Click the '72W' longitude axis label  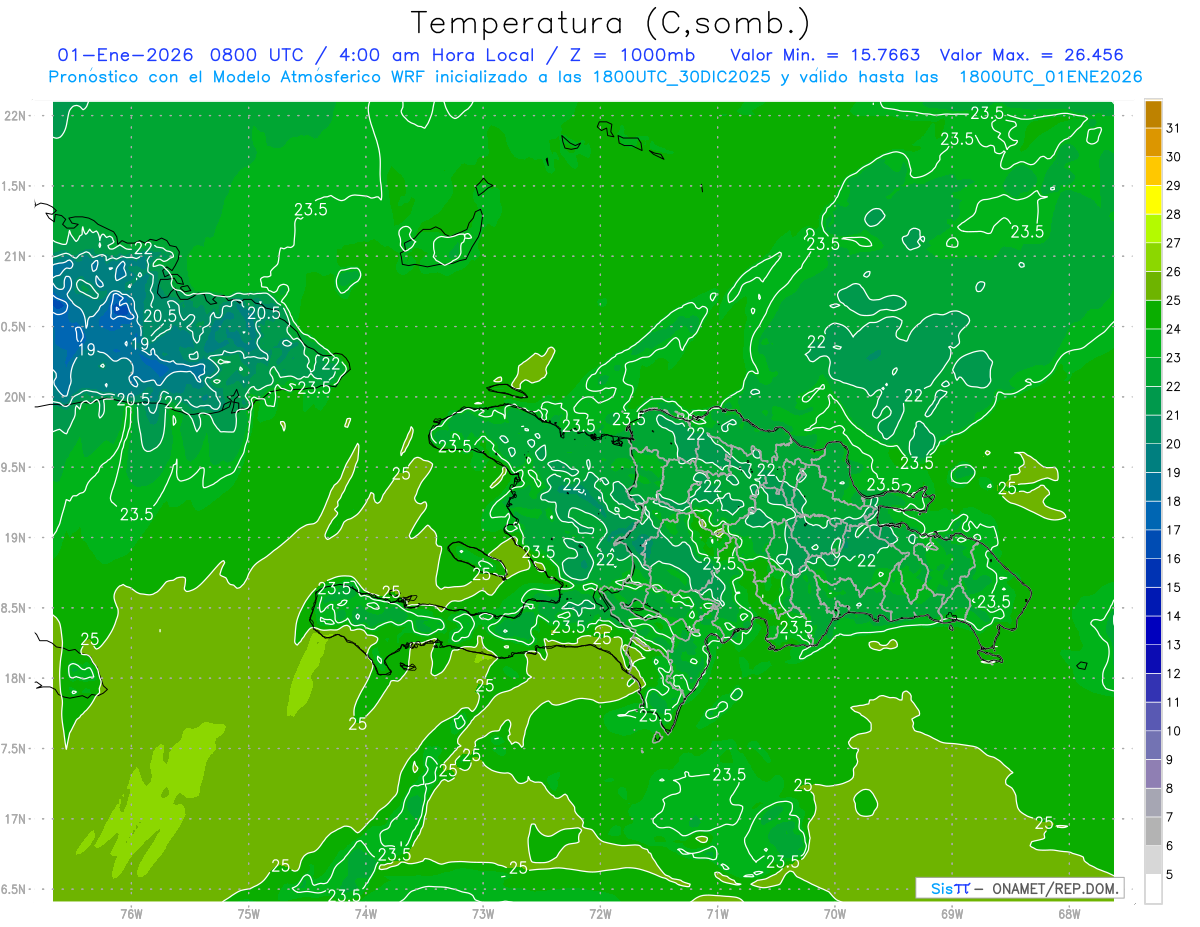[x=600, y=913]
